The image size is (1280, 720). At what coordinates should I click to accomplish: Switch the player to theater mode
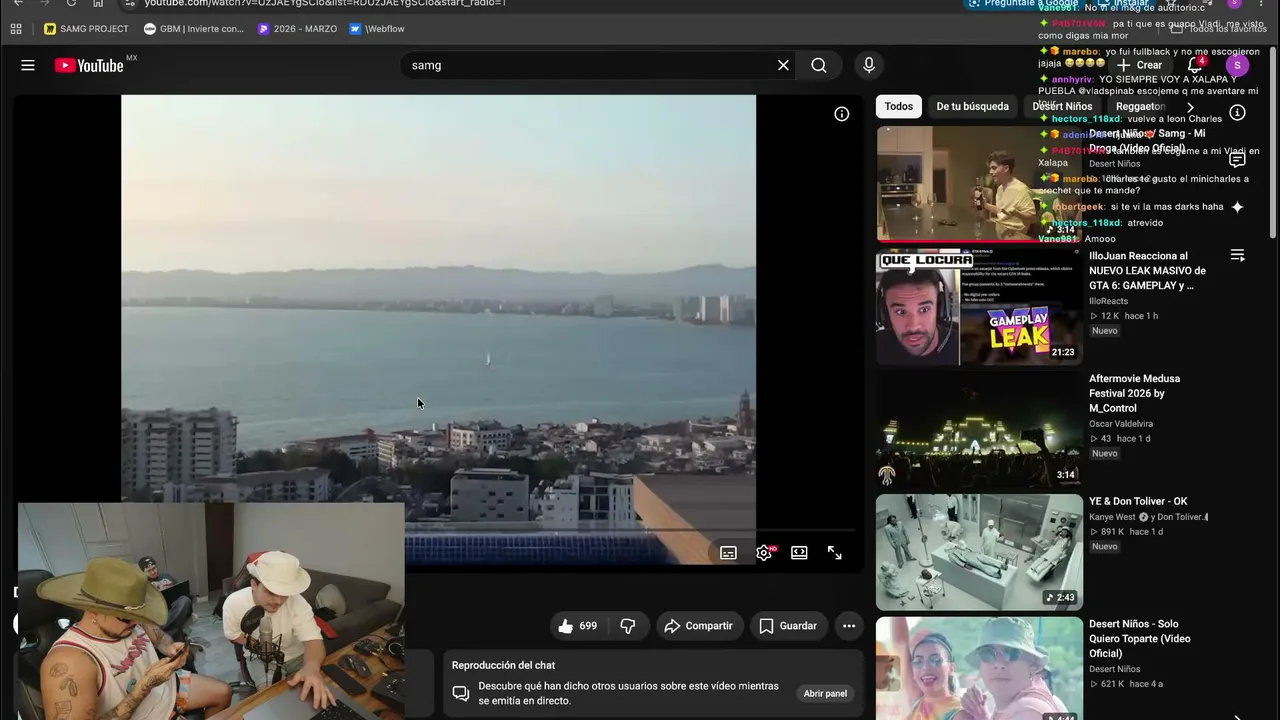pos(799,553)
